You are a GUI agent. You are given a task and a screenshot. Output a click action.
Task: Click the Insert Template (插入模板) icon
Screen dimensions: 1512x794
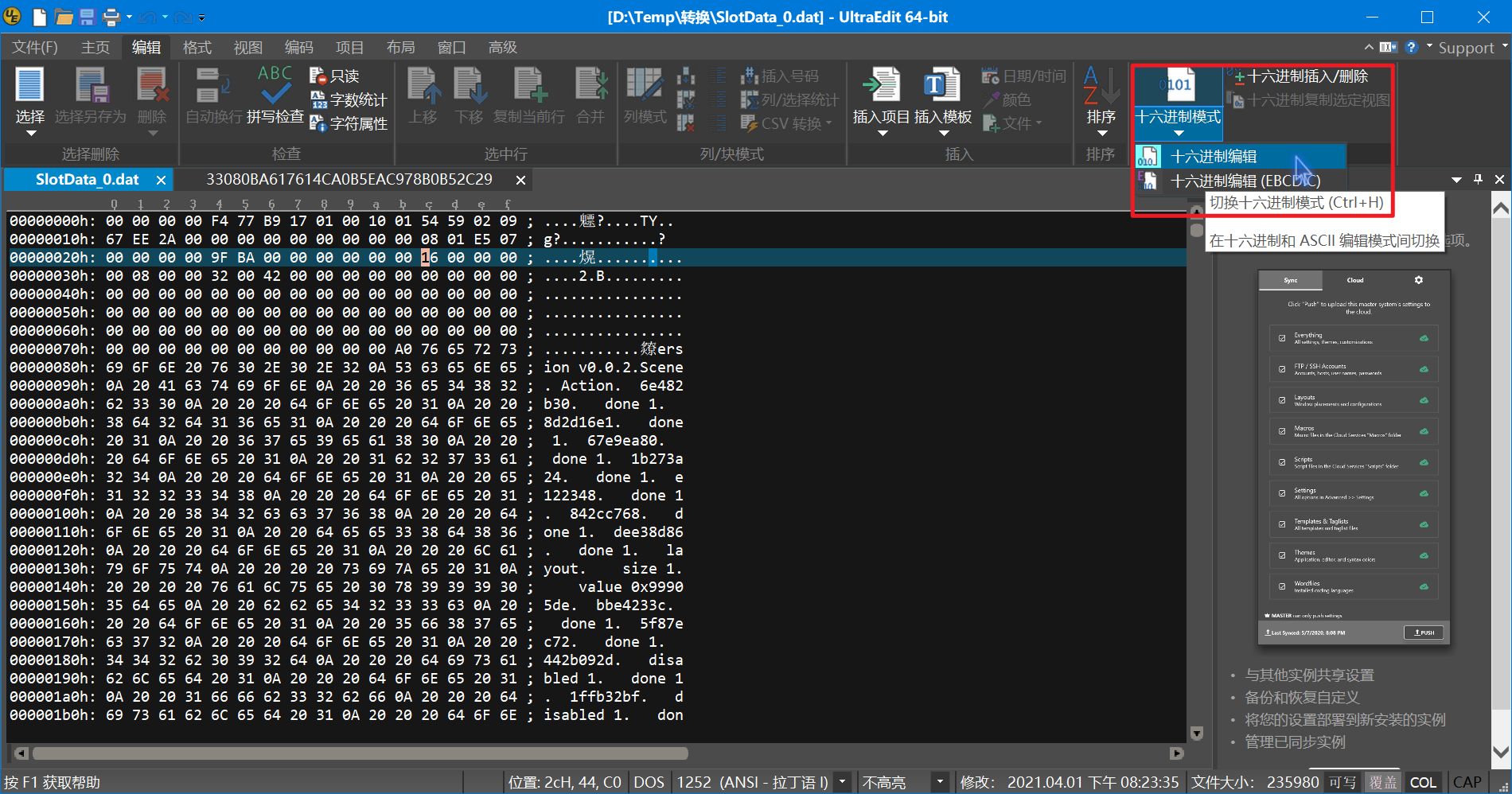pyautogui.click(x=942, y=86)
